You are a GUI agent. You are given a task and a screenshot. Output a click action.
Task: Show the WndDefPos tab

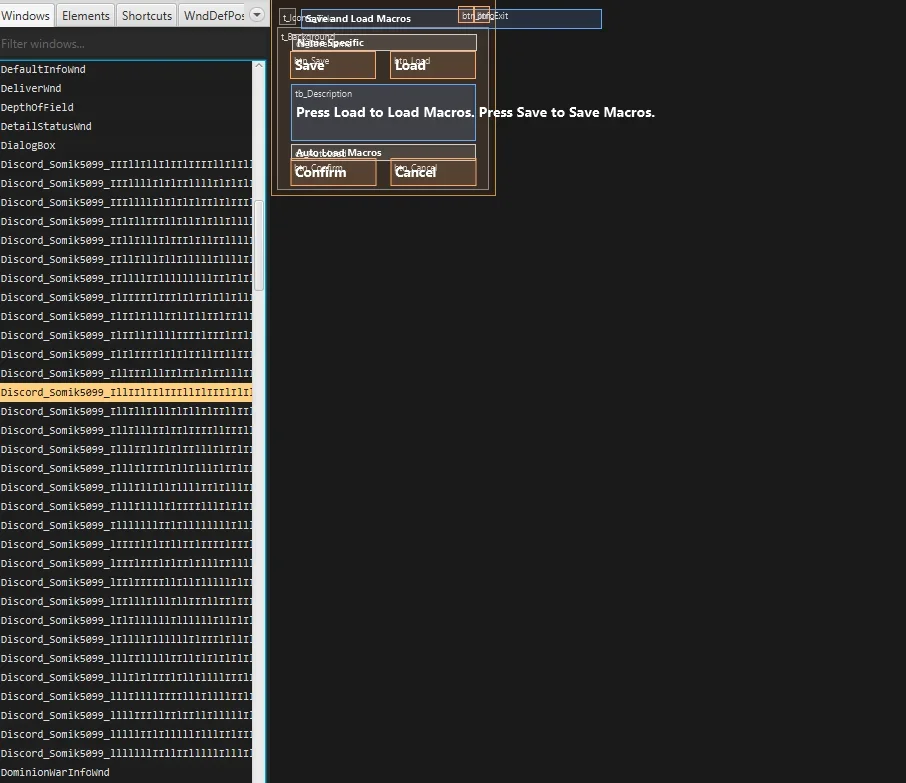213,16
